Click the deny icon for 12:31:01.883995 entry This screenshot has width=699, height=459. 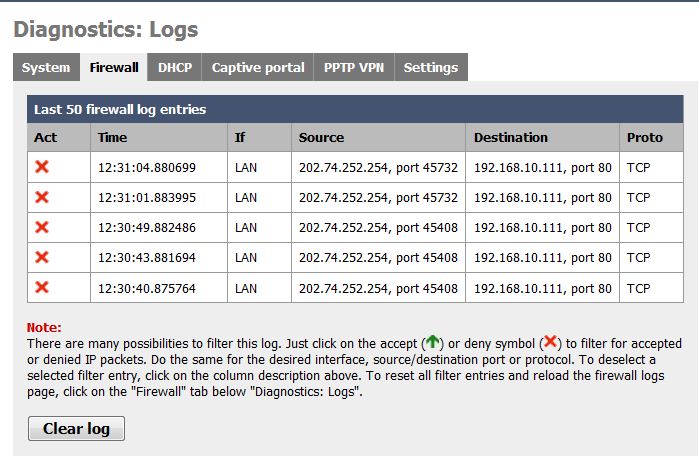coord(42,197)
